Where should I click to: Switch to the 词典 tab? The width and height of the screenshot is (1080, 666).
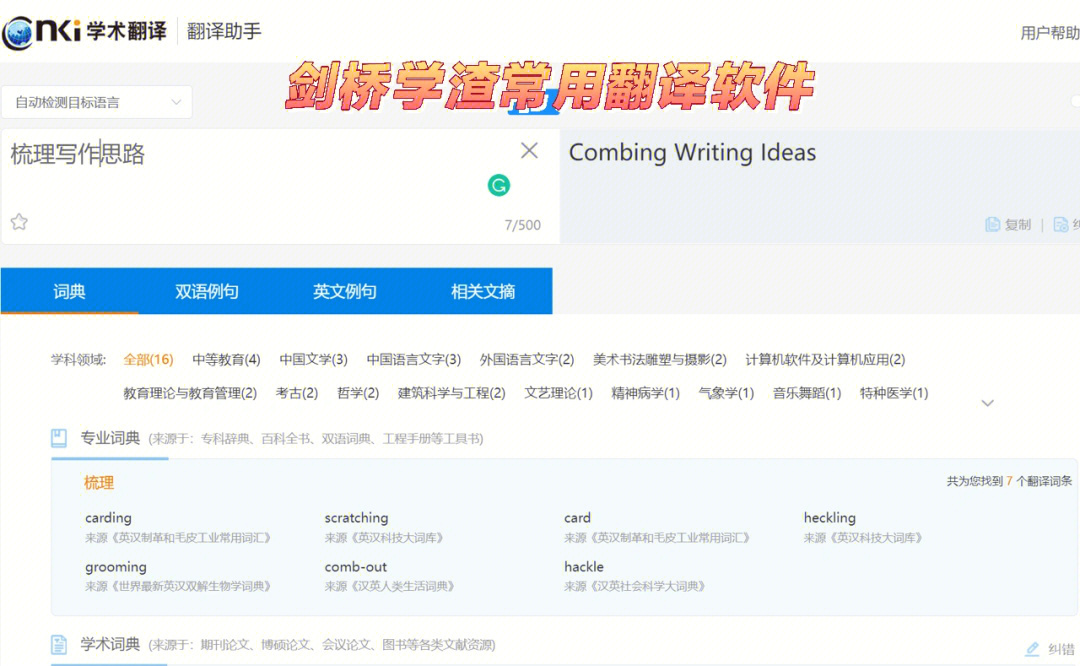[70, 291]
